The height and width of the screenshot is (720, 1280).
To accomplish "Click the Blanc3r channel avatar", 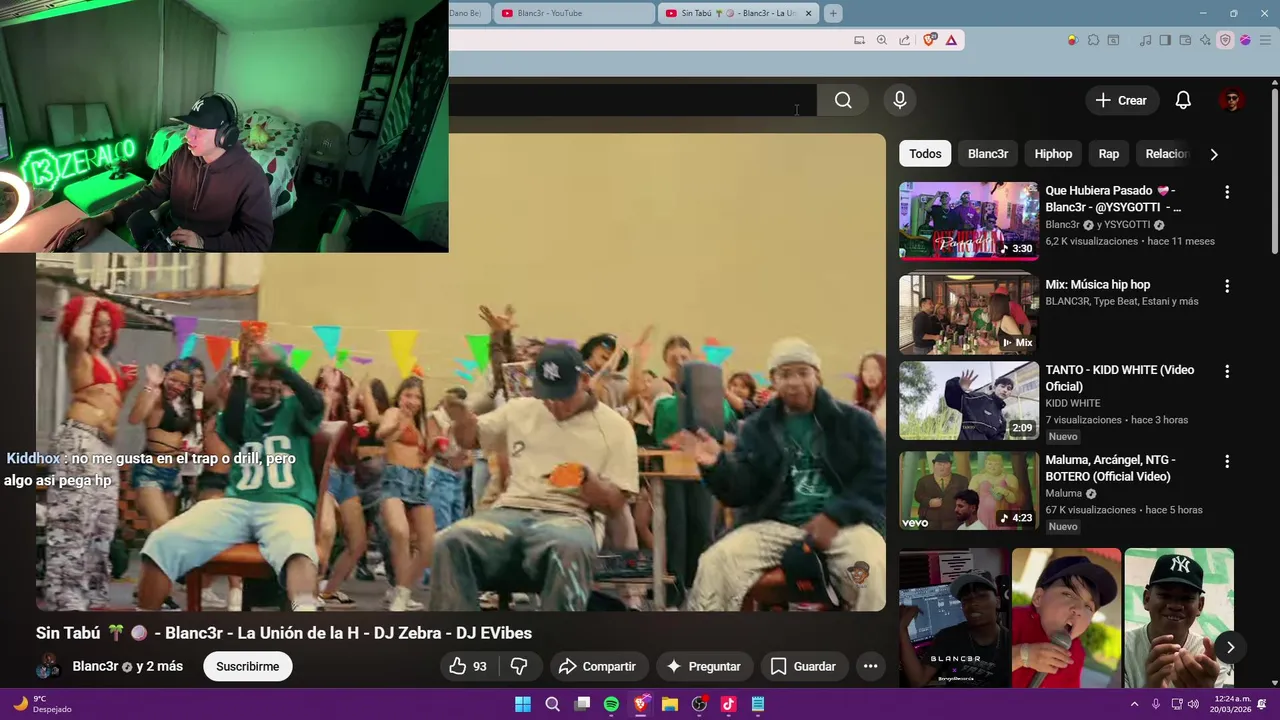I will click(48, 666).
